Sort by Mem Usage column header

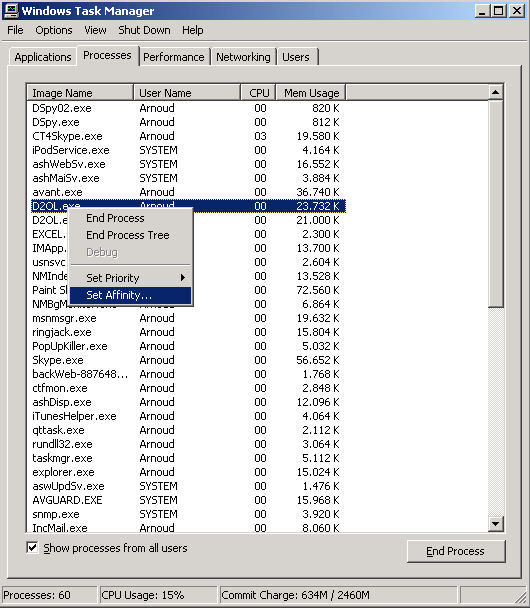(x=311, y=93)
